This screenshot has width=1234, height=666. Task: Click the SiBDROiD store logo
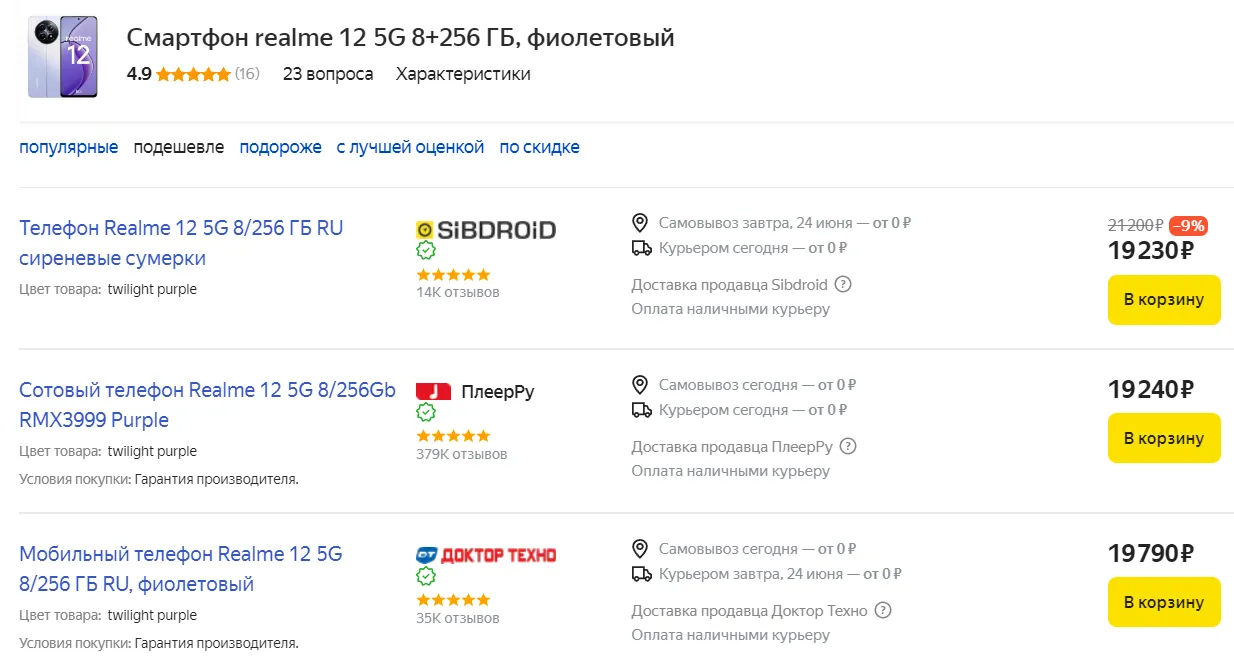click(x=486, y=230)
